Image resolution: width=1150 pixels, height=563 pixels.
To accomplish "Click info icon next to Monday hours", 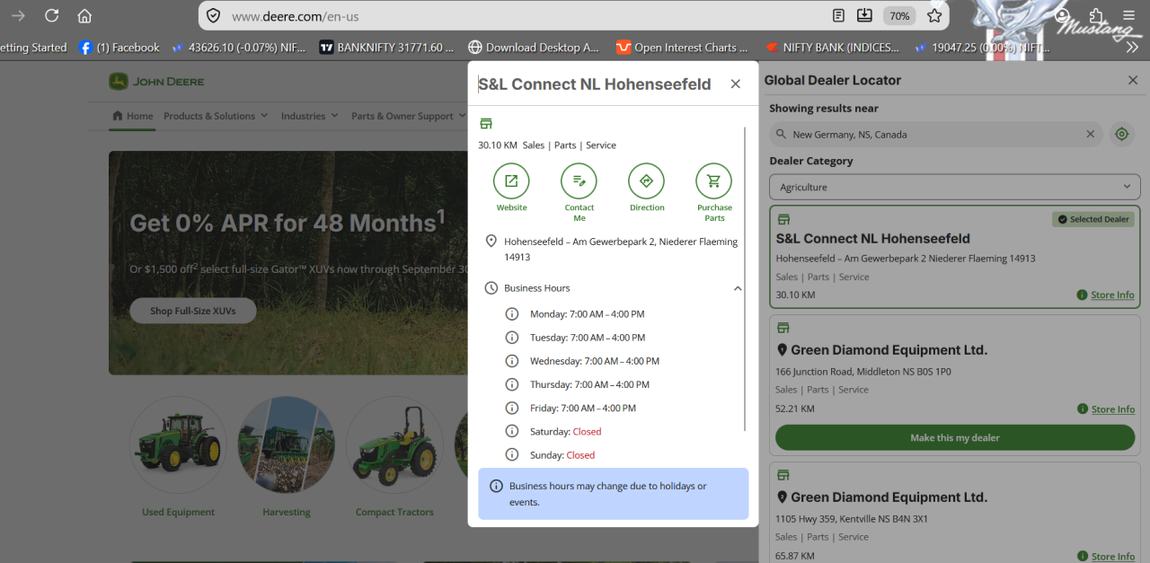I will 512,314.
